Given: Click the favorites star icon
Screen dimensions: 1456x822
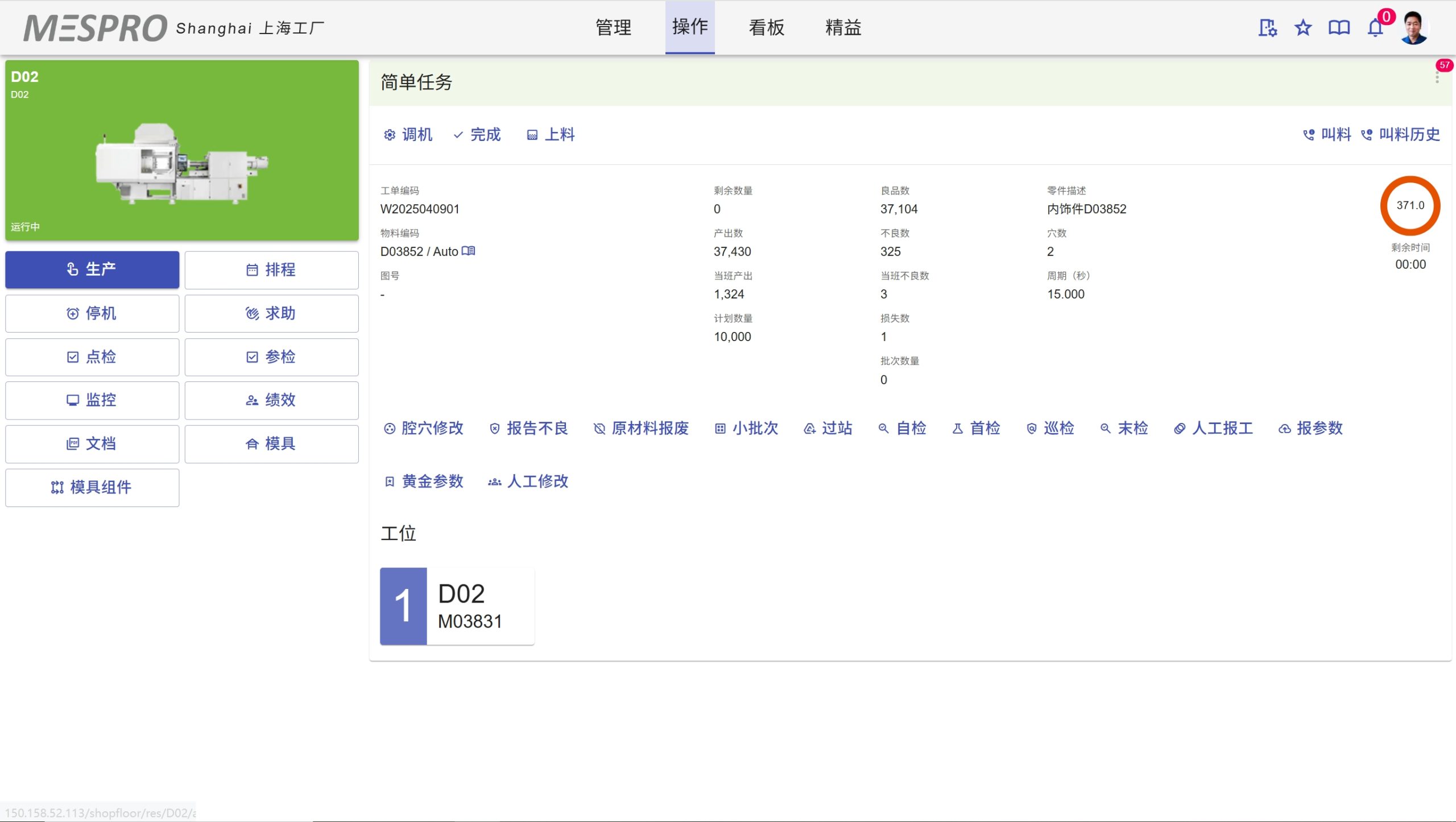Looking at the screenshot, I should [1303, 27].
